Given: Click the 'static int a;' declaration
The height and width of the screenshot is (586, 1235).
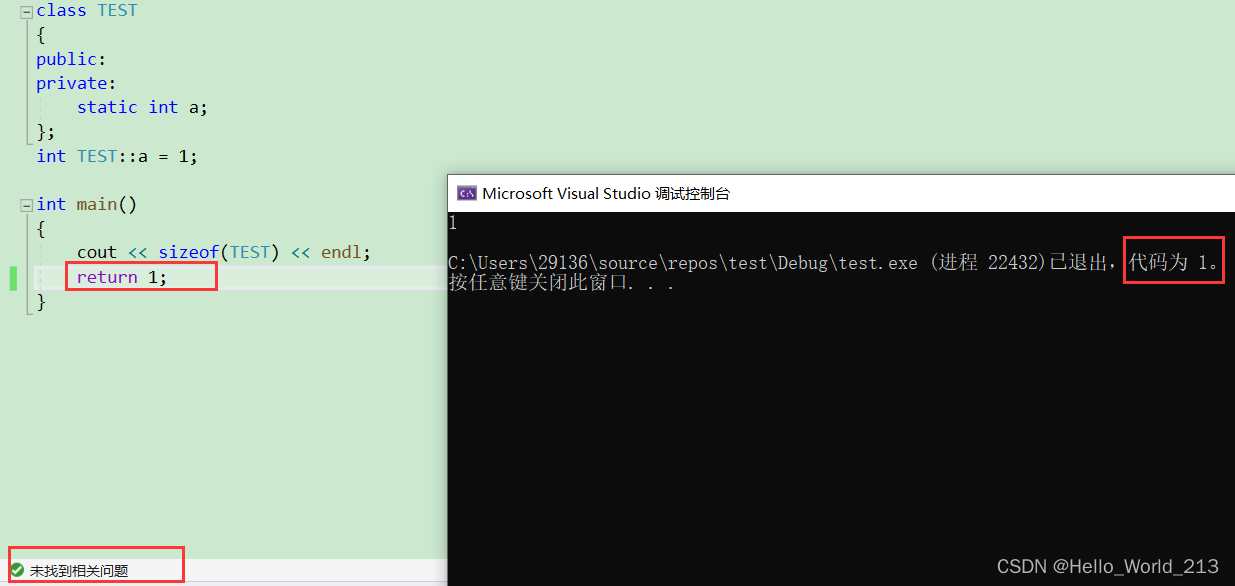Looking at the screenshot, I should point(142,107).
